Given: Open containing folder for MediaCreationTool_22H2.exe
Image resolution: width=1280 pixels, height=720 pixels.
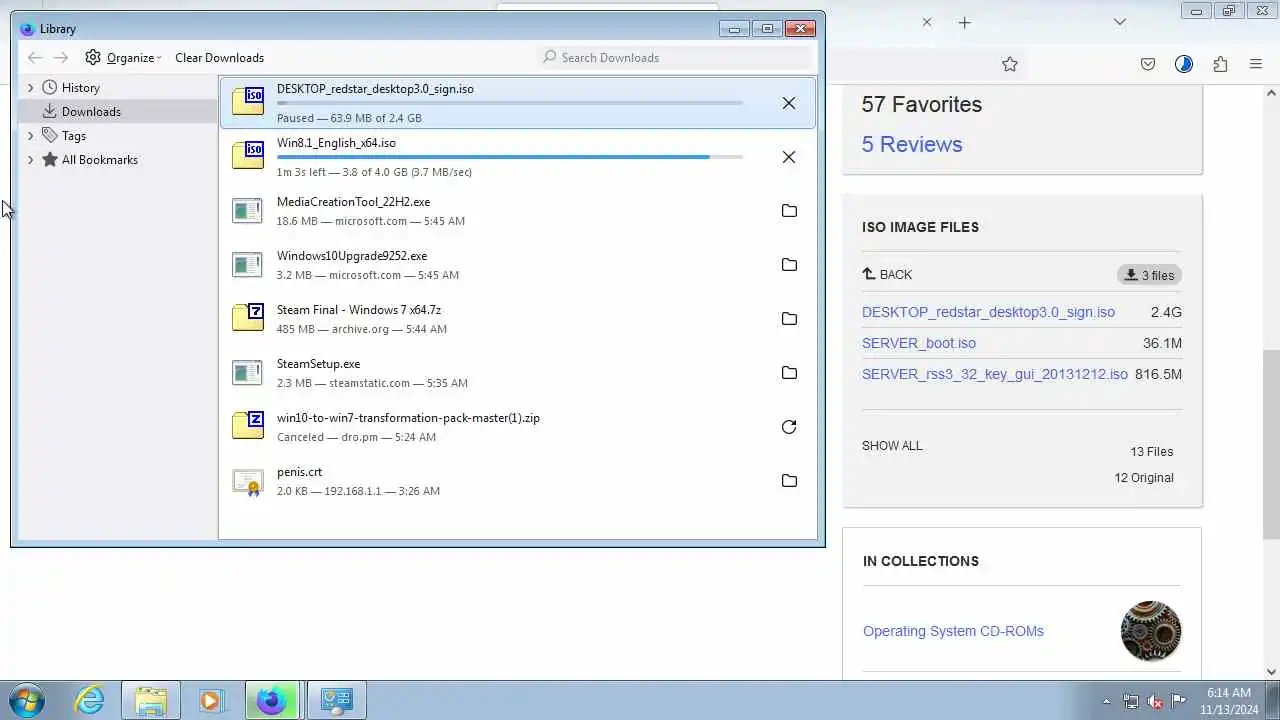Looking at the screenshot, I should pyautogui.click(x=789, y=211).
